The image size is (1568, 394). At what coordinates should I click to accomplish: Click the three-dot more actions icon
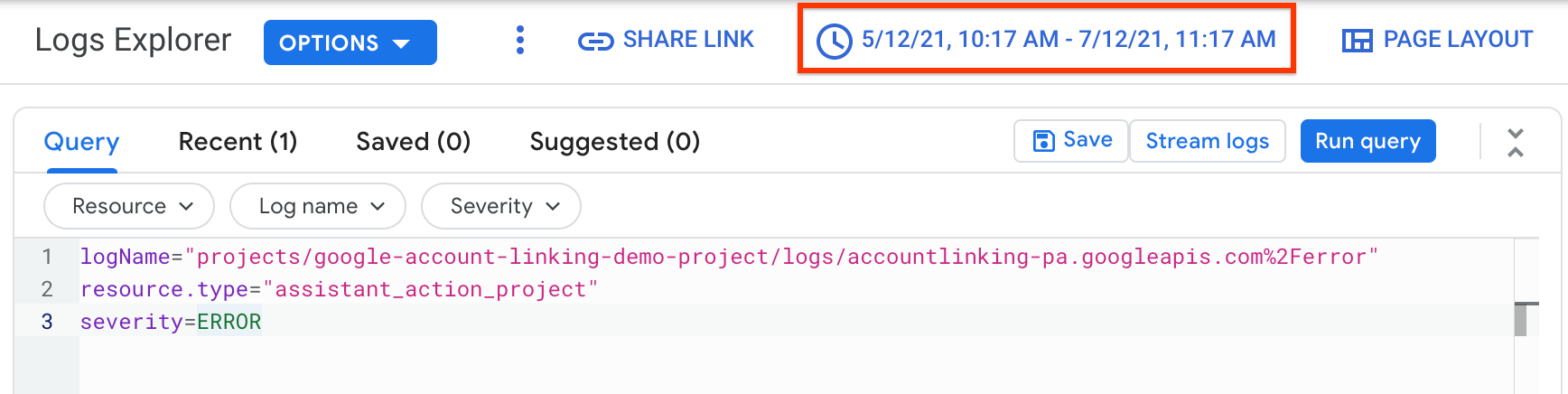[x=519, y=40]
